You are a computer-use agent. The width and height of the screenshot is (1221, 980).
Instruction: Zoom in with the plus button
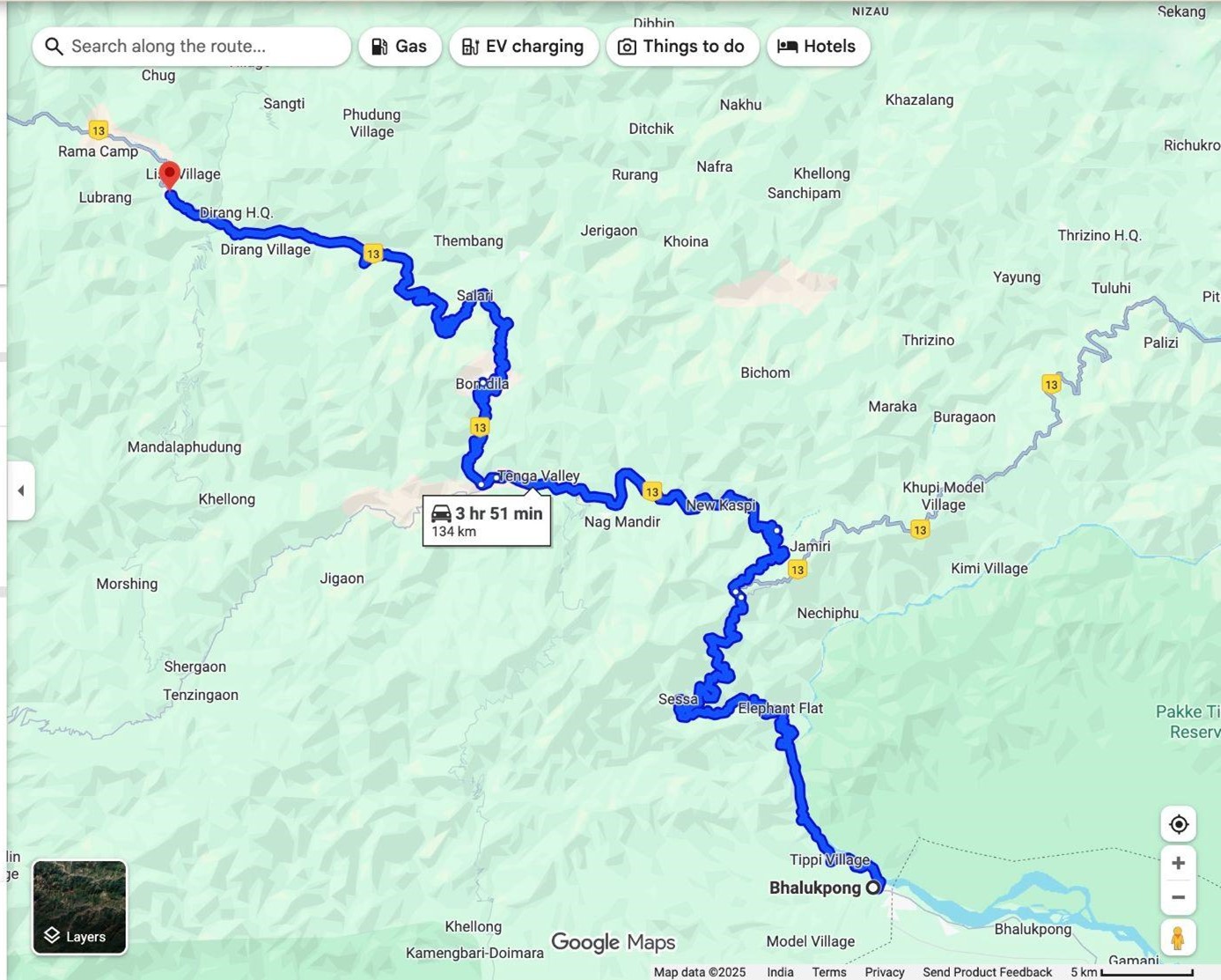click(x=1178, y=863)
